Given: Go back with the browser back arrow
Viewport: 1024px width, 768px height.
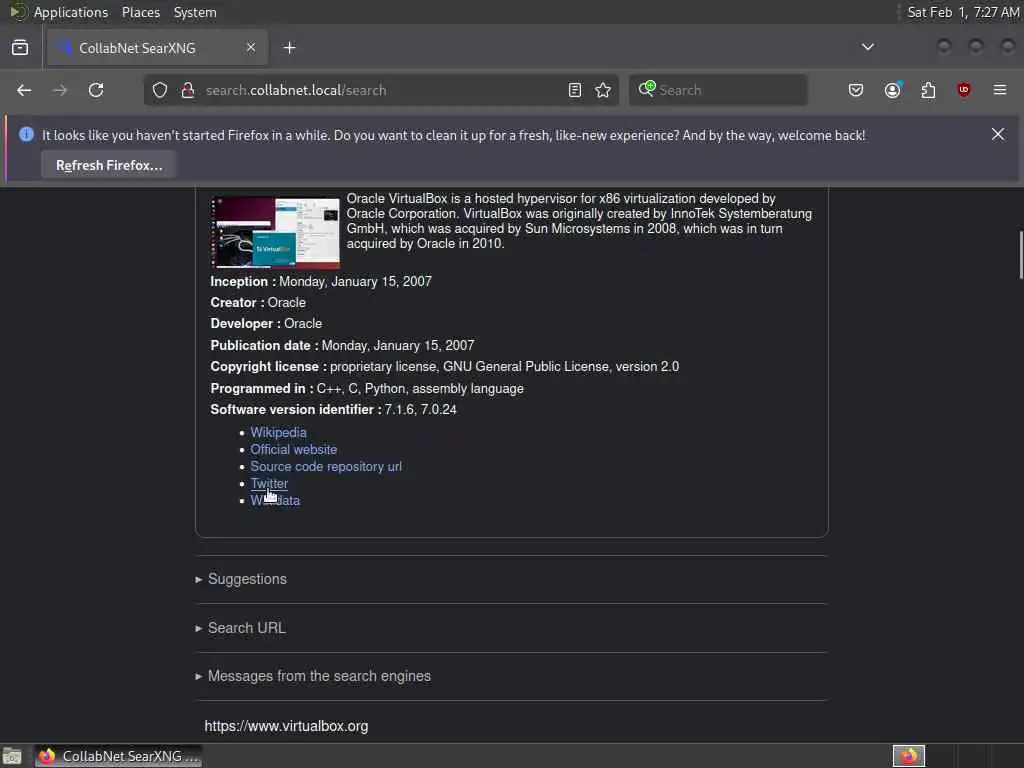Looking at the screenshot, I should pyautogui.click(x=24, y=90).
